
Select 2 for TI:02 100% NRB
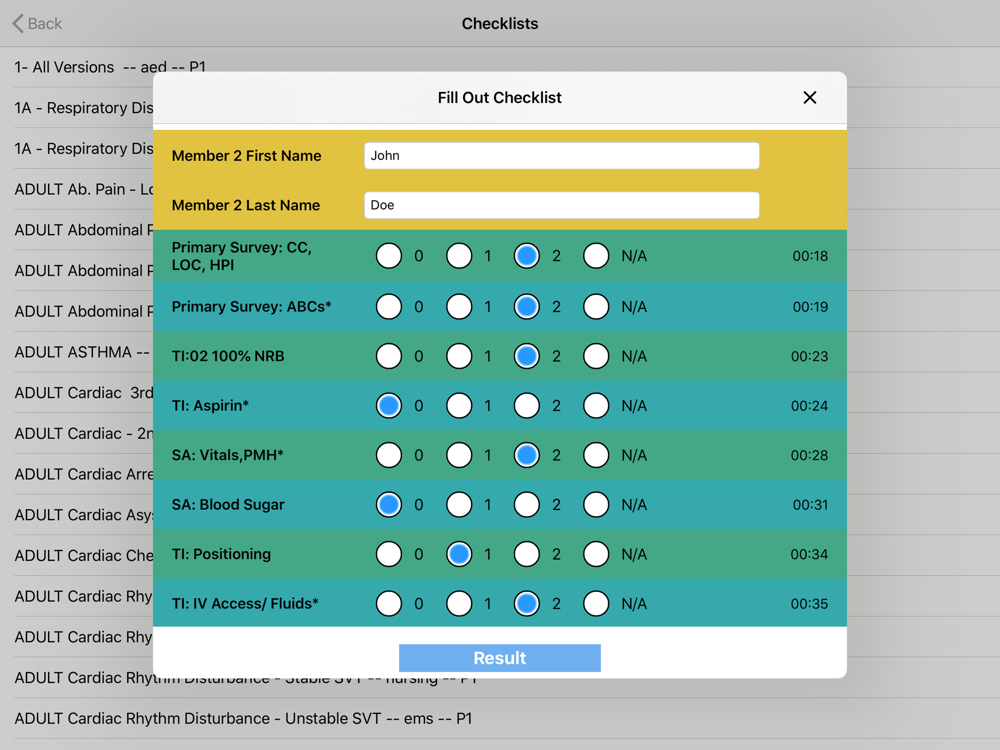pos(527,356)
